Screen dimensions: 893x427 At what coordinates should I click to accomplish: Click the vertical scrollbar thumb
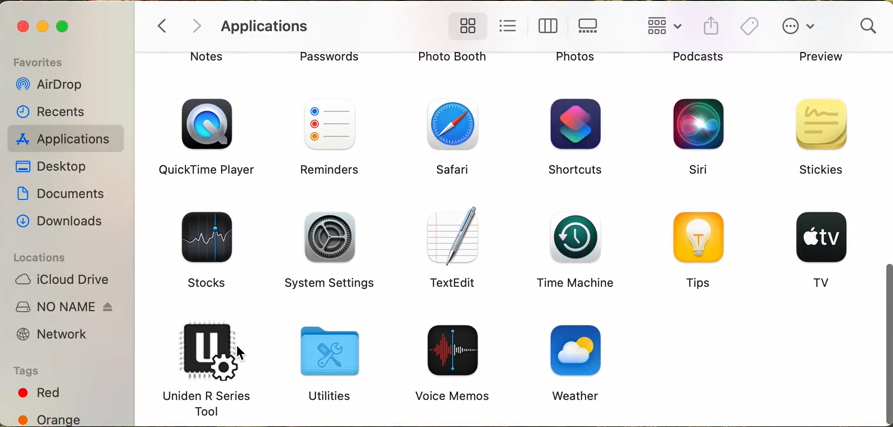coord(888,343)
